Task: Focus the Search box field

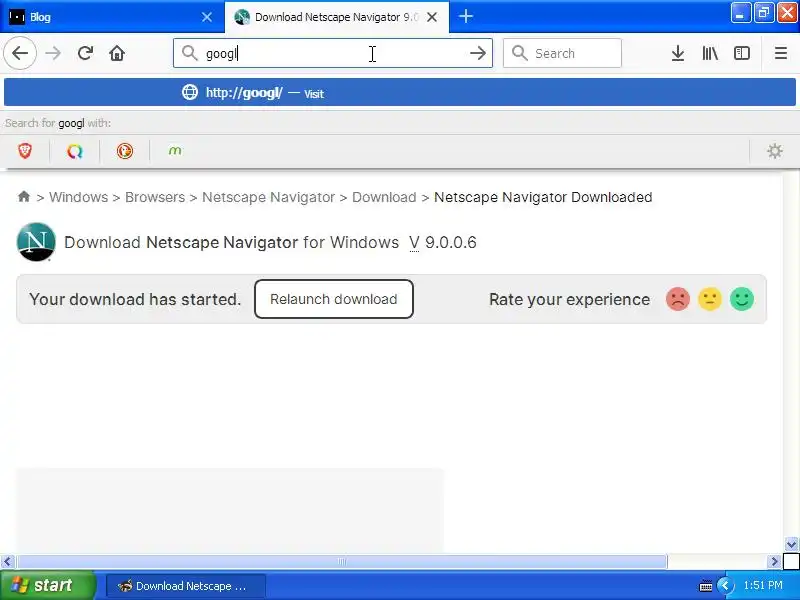Action: click(562, 53)
